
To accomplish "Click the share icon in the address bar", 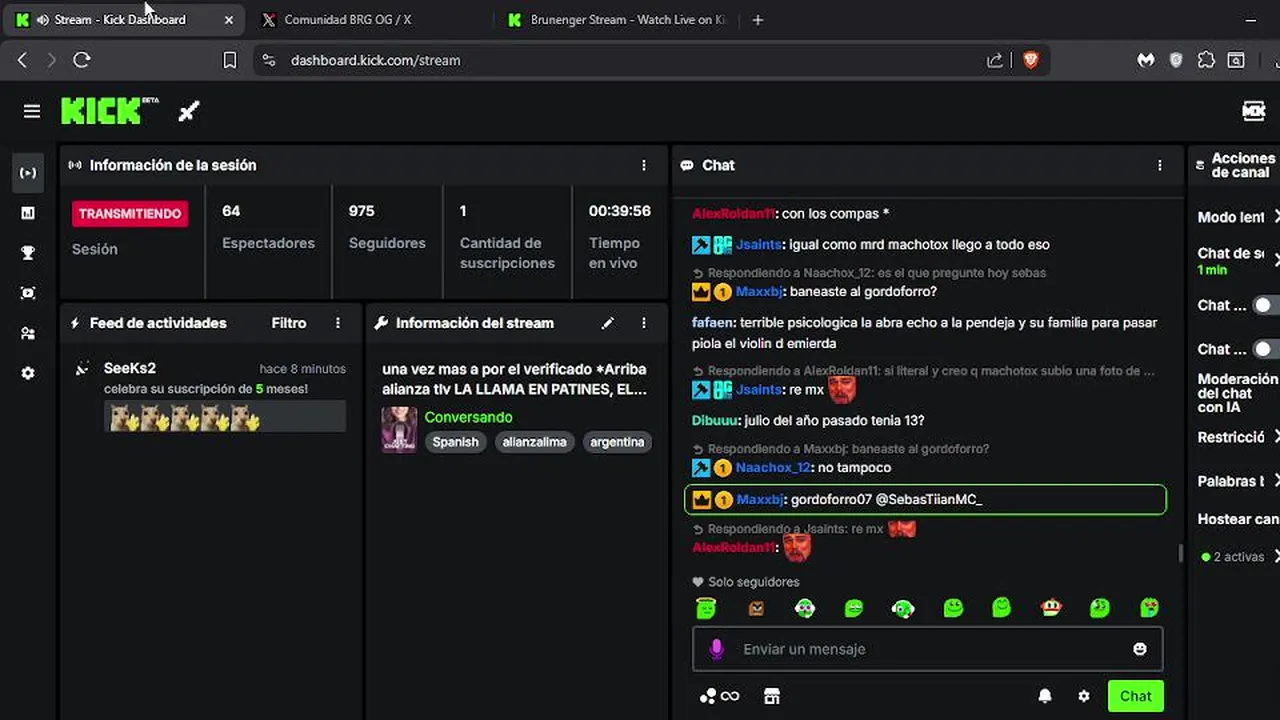I will coord(995,60).
